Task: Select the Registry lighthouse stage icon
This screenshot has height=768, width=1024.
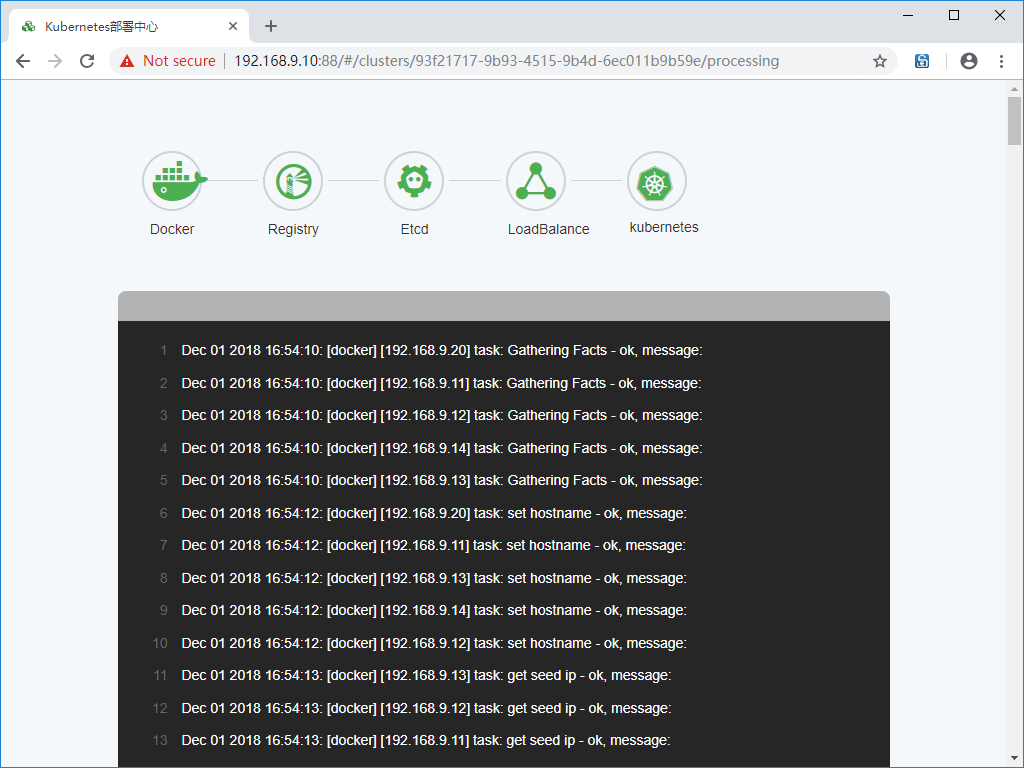Action: 293,181
